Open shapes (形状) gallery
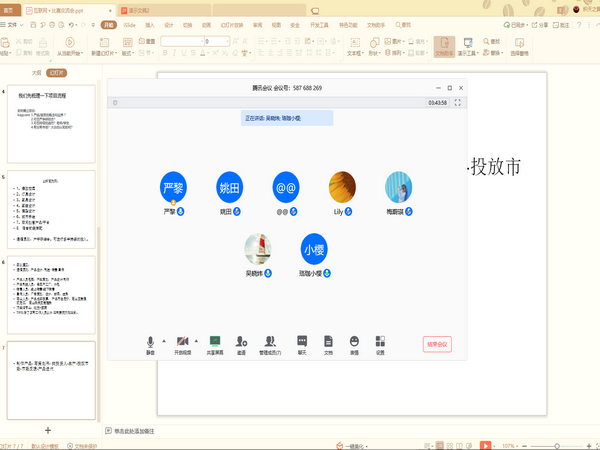The image size is (600, 450). 374,47
